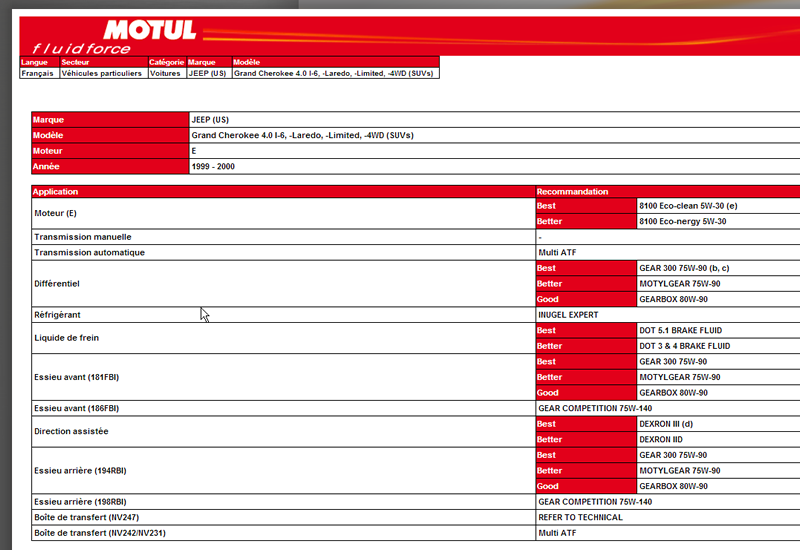Viewport: 800px width, 550px height.
Task: Click GEAR 300 75W-90 for Essieu arrière (194RBI)
Action: click(x=673, y=455)
